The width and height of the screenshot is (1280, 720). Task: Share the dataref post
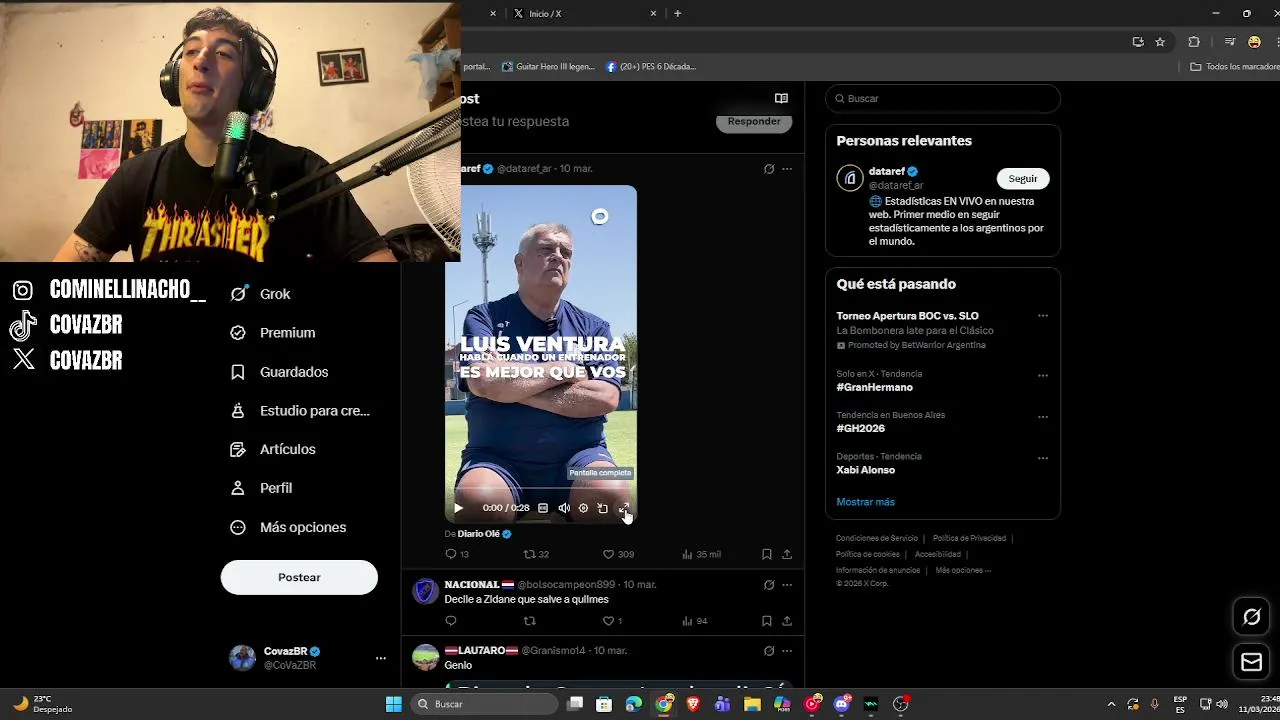pos(787,554)
